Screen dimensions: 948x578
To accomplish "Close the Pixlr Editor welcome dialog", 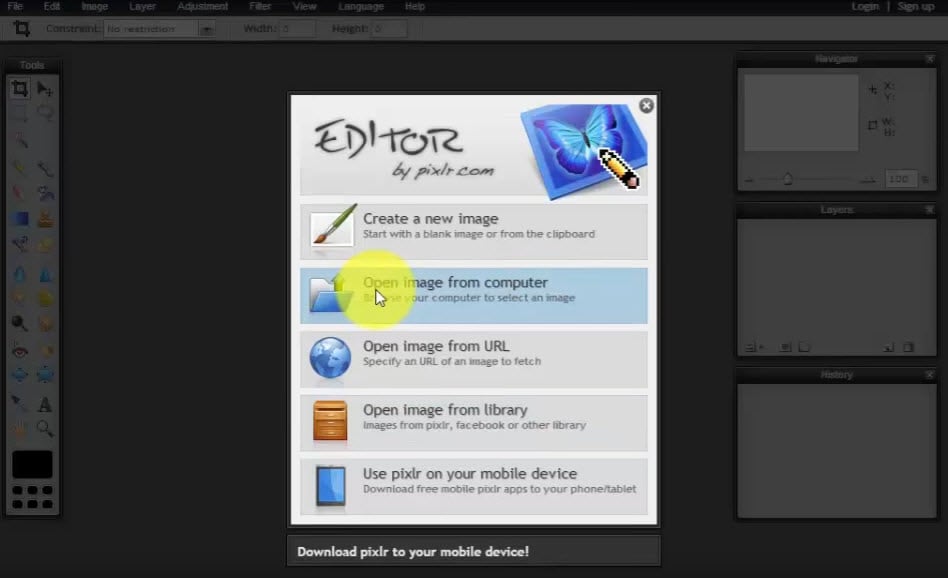I will tap(646, 106).
